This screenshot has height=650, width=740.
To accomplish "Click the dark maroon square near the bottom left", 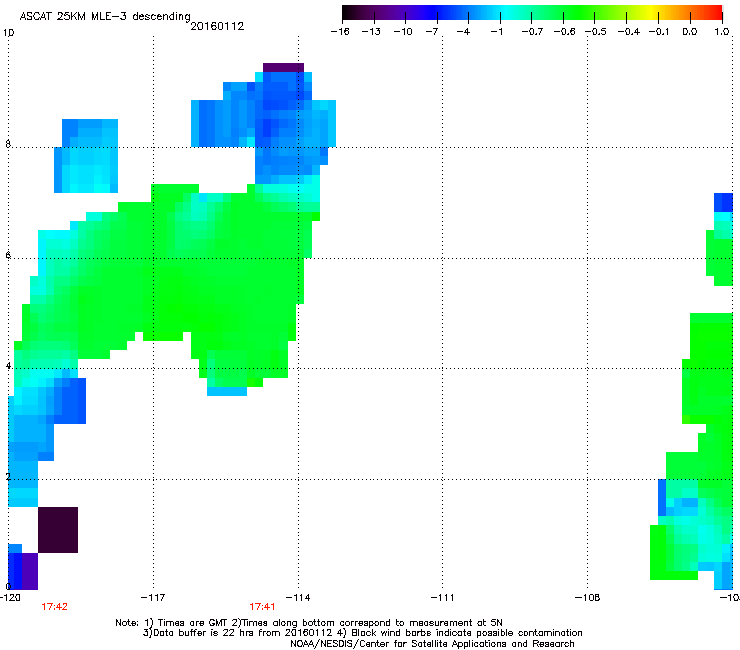I will [58, 530].
